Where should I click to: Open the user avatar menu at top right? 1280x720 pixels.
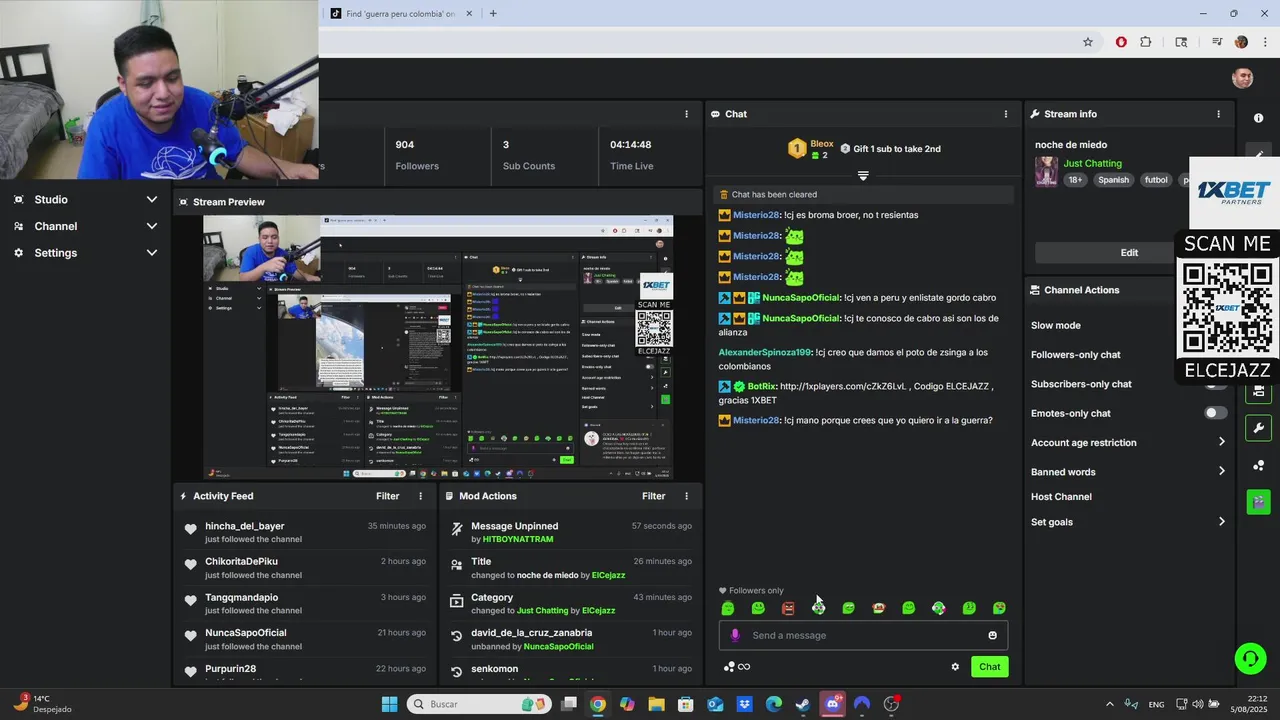click(x=1242, y=78)
